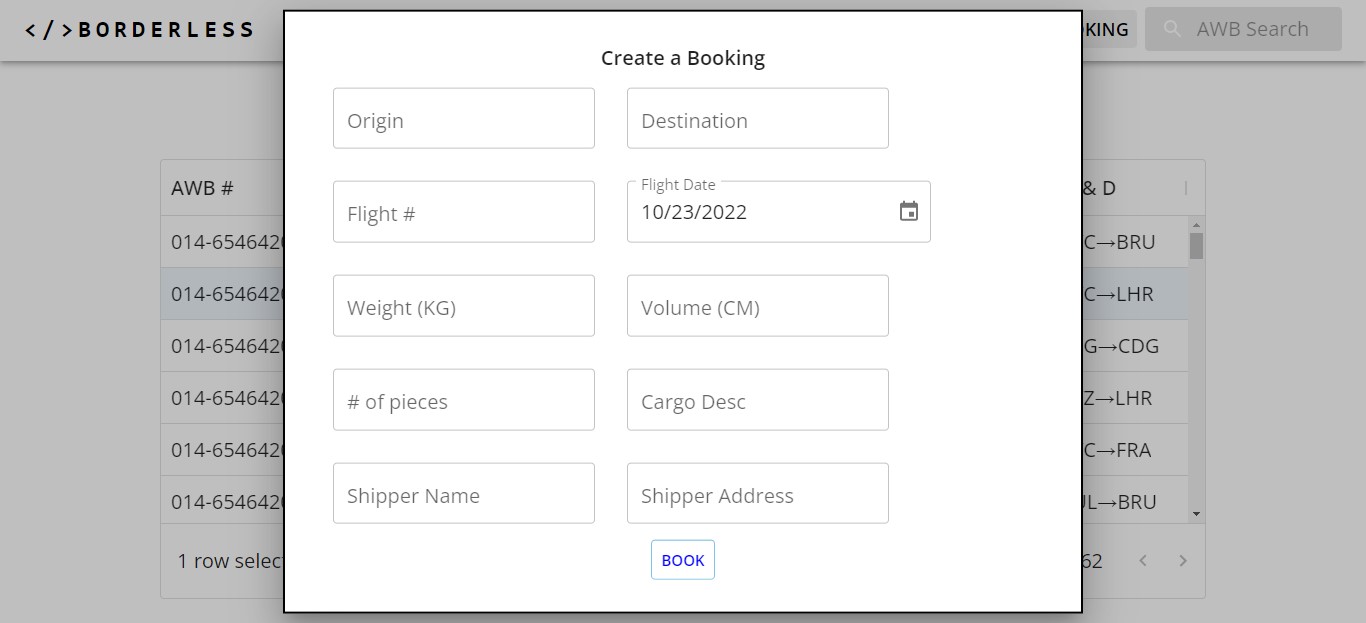Select the Flight # input

pos(463,212)
